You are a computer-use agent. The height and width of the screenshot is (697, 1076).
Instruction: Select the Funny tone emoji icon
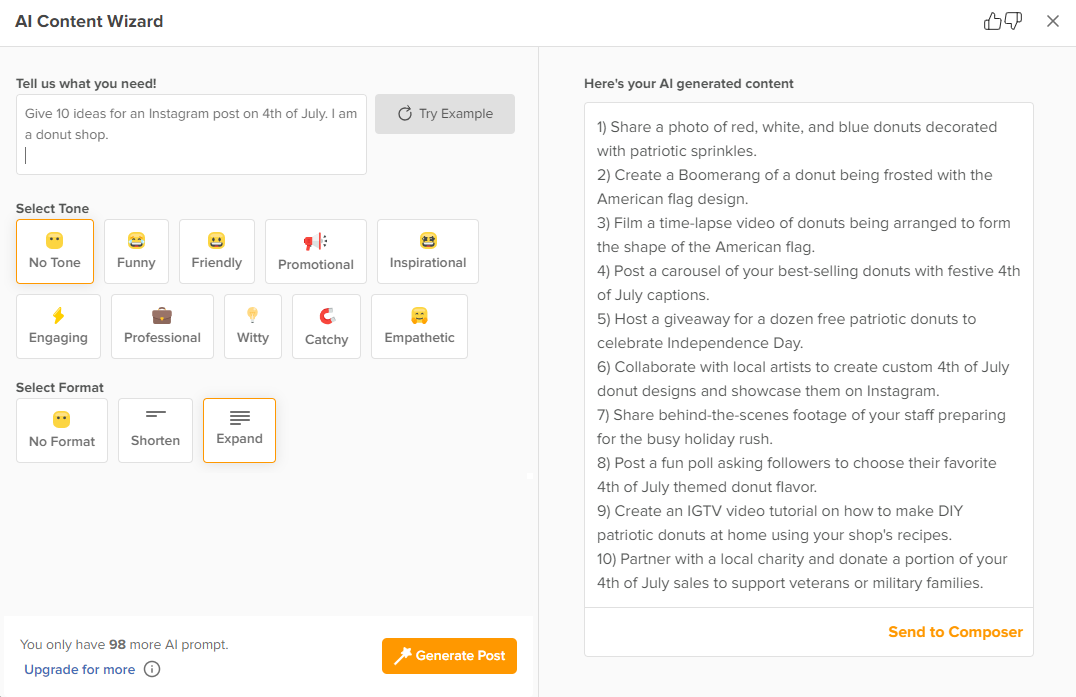click(x=136, y=240)
